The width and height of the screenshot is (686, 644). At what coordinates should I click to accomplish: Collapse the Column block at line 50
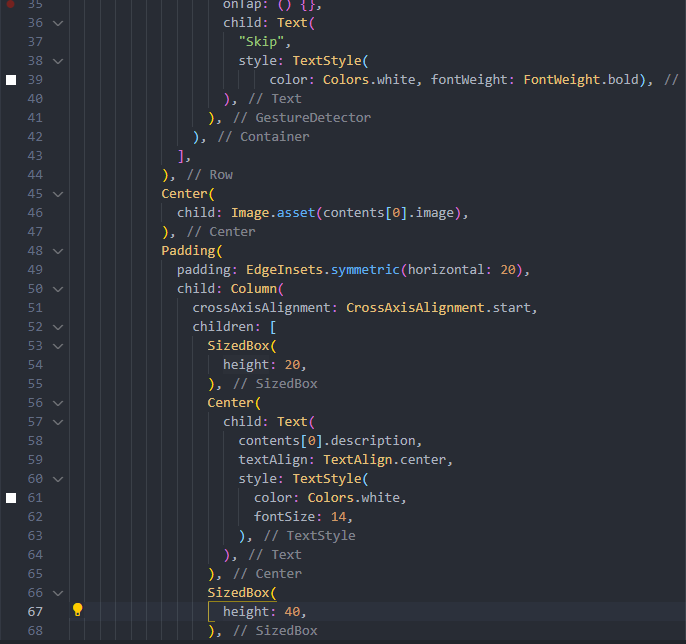(x=57, y=289)
